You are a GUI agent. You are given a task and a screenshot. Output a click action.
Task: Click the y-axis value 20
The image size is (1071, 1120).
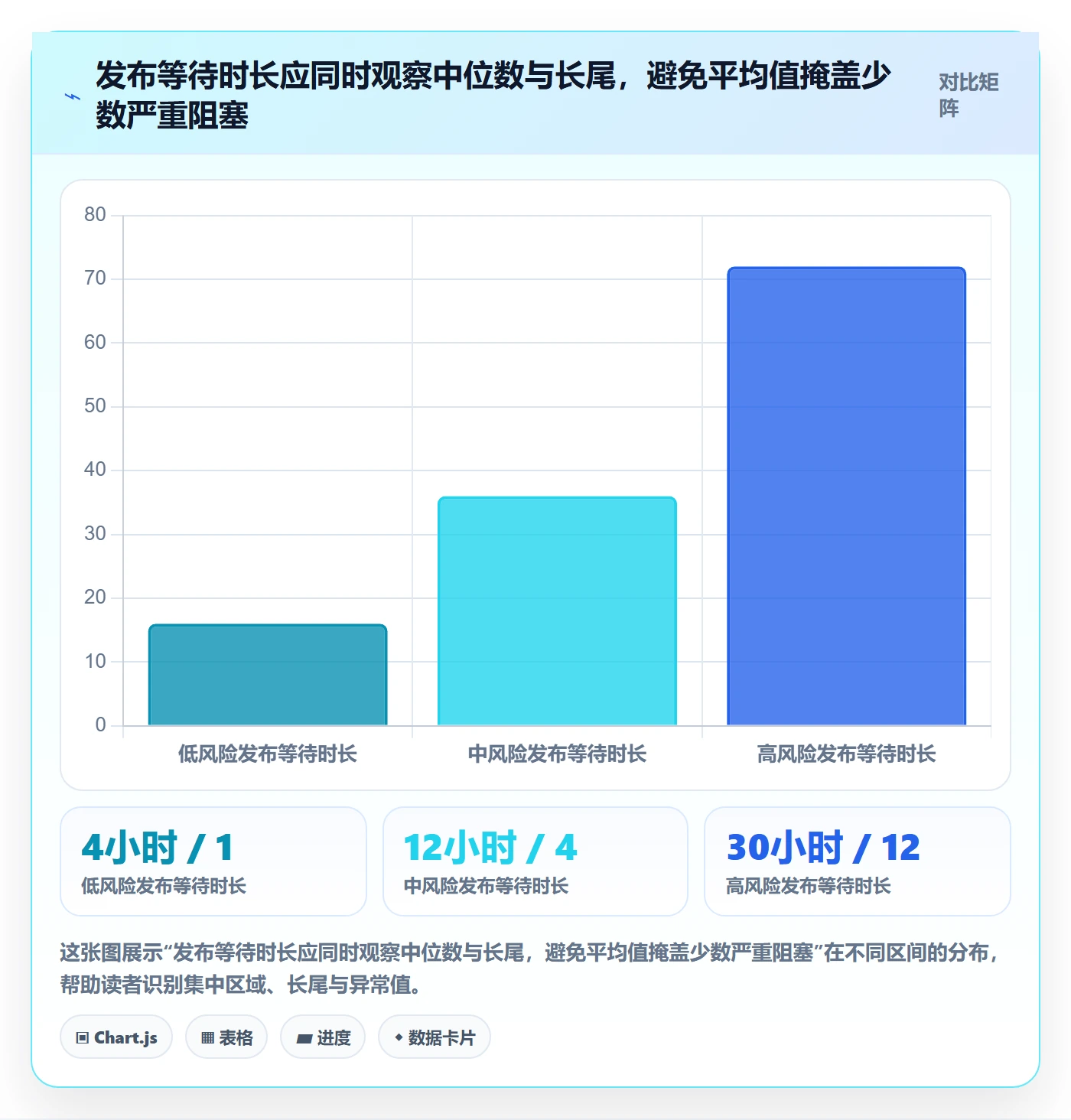(95, 597)
